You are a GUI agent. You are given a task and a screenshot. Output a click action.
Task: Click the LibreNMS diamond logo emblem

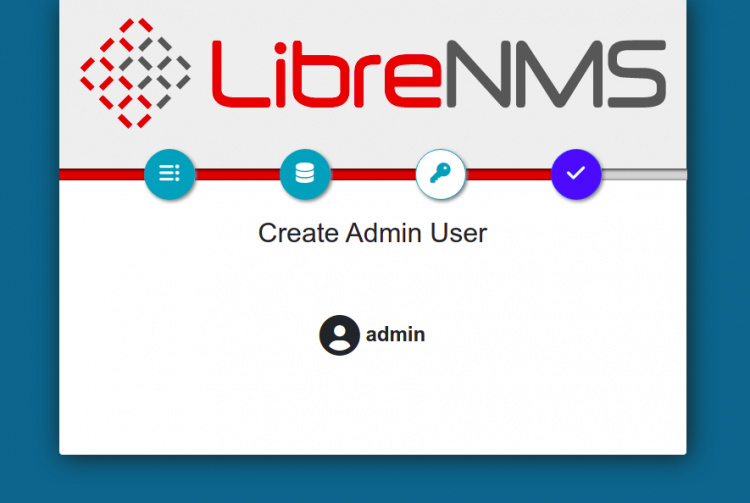pyautogui.click(x=135, y=73)
